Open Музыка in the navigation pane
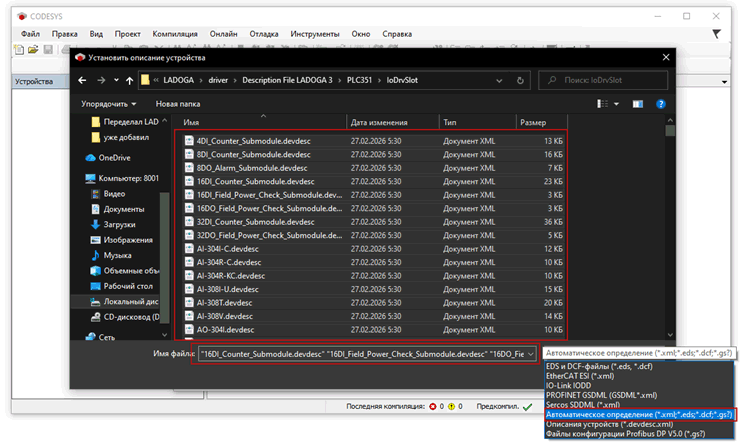 coord(117,255)
